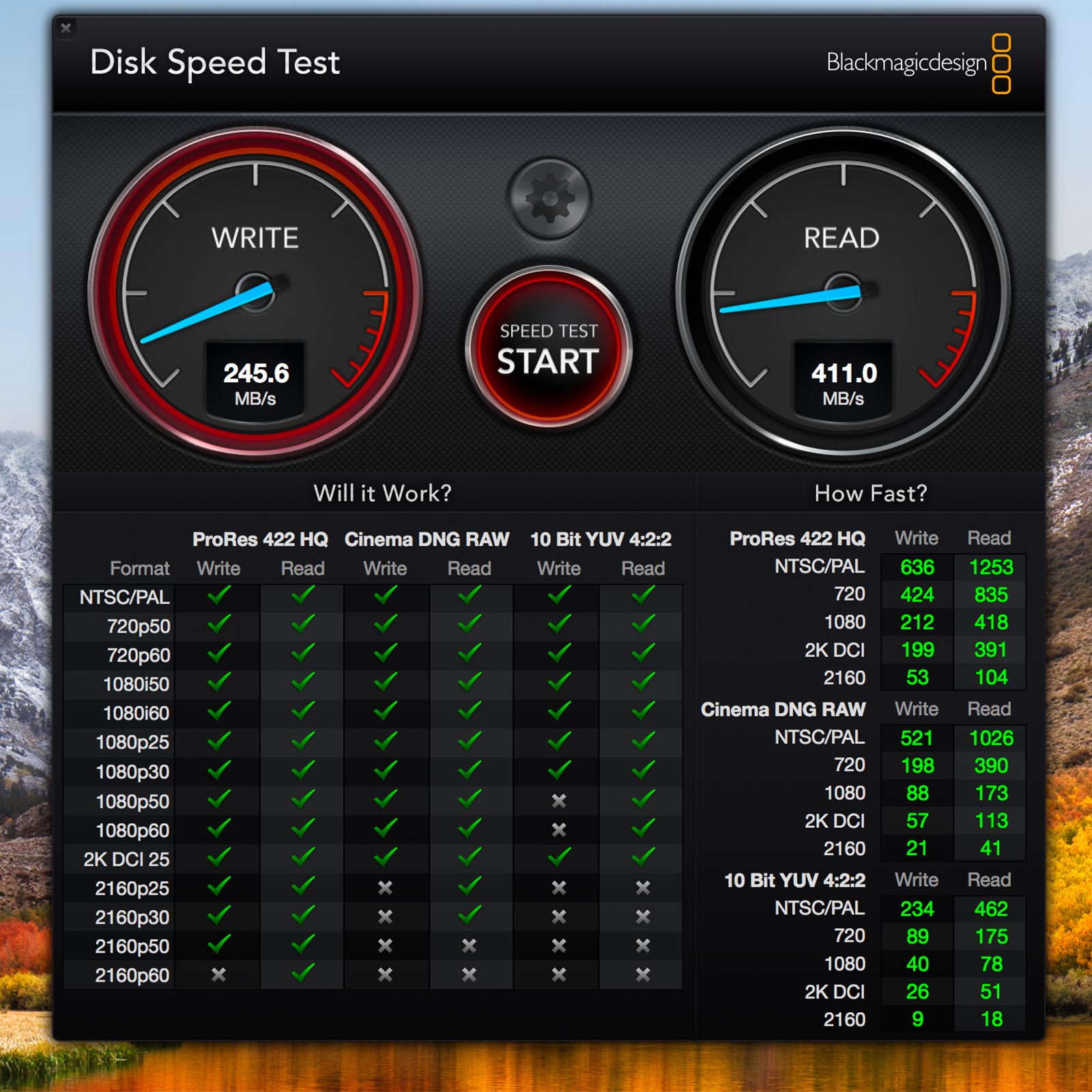The width and height of the screenshot is (1092, 1092).
Task: Click the WRITE gauge label
Action: pyautogui.click(x=255, y=238)
